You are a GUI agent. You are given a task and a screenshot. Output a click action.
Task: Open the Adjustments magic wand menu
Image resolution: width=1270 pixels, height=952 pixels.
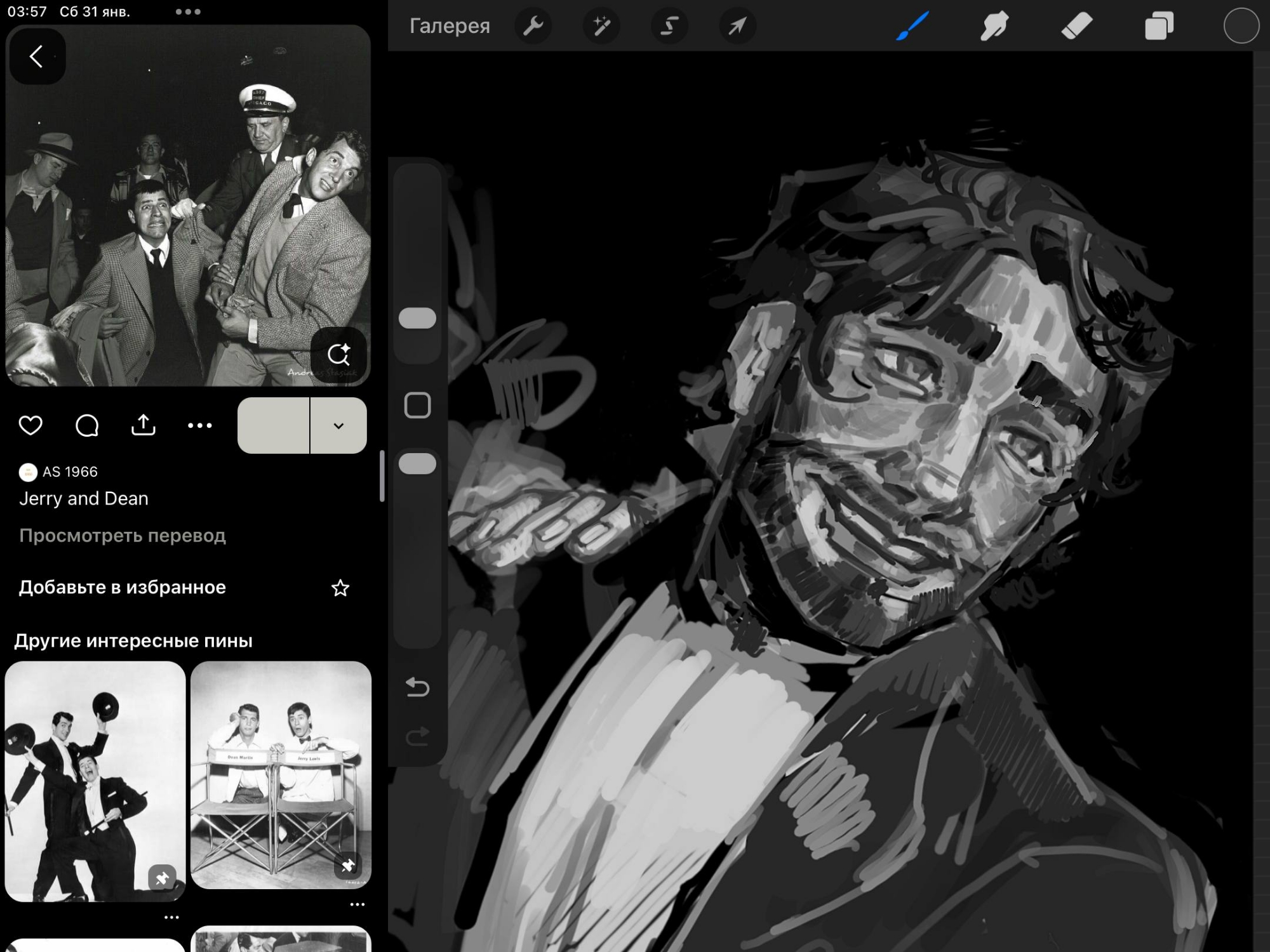[x=601, y=26]
